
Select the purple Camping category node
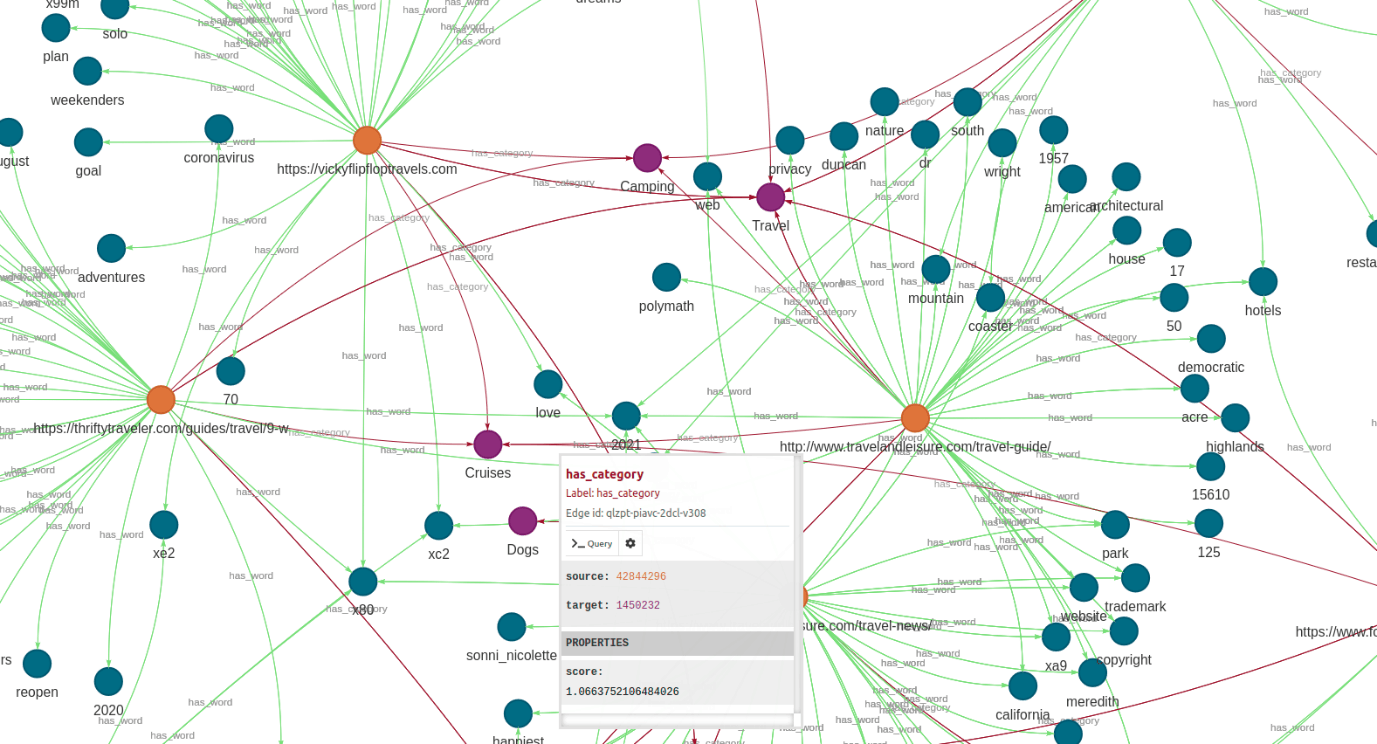[647, 158]
